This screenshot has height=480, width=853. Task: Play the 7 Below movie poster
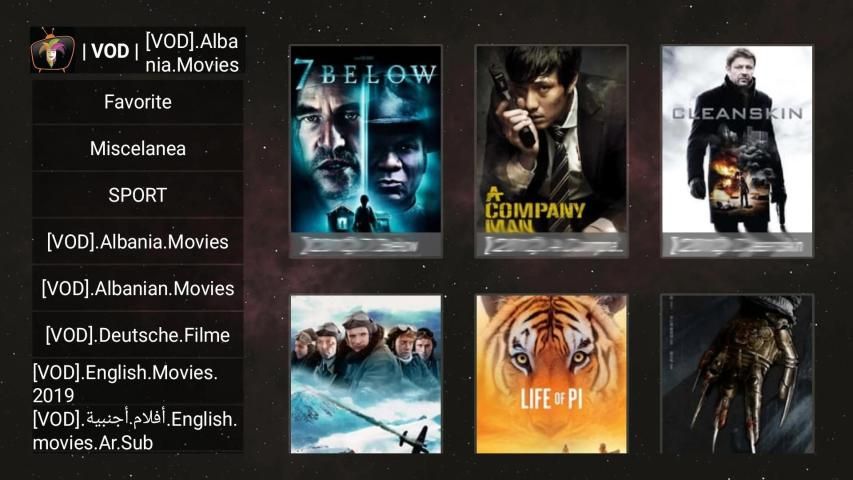[x=366, y=139]
